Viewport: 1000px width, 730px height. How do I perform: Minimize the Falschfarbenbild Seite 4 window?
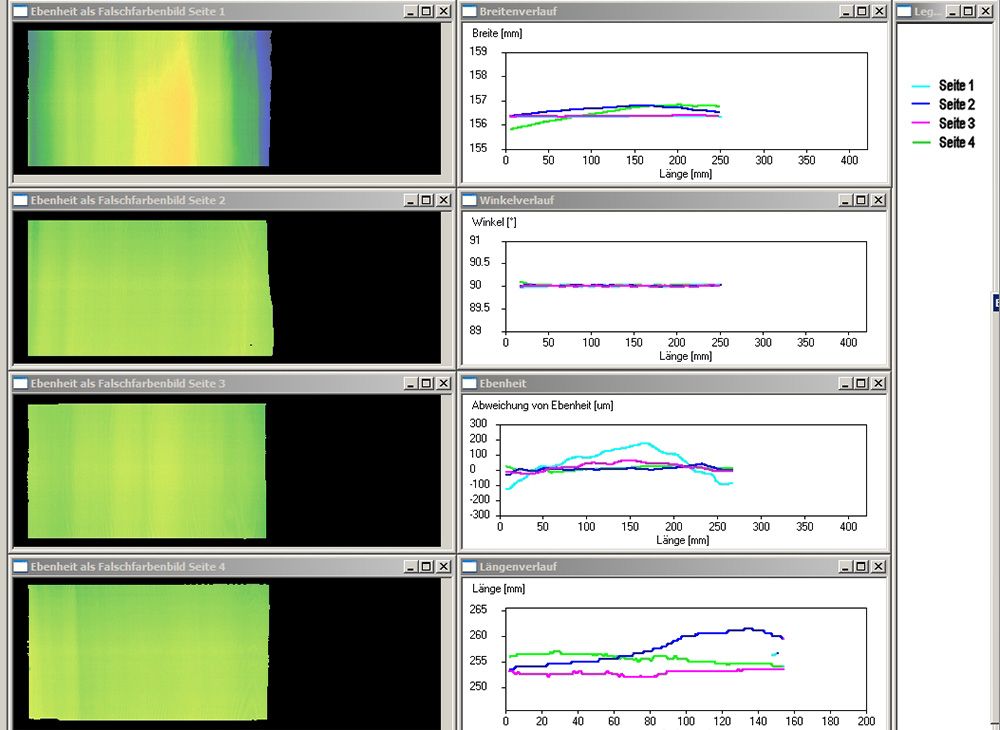[411, 567]
